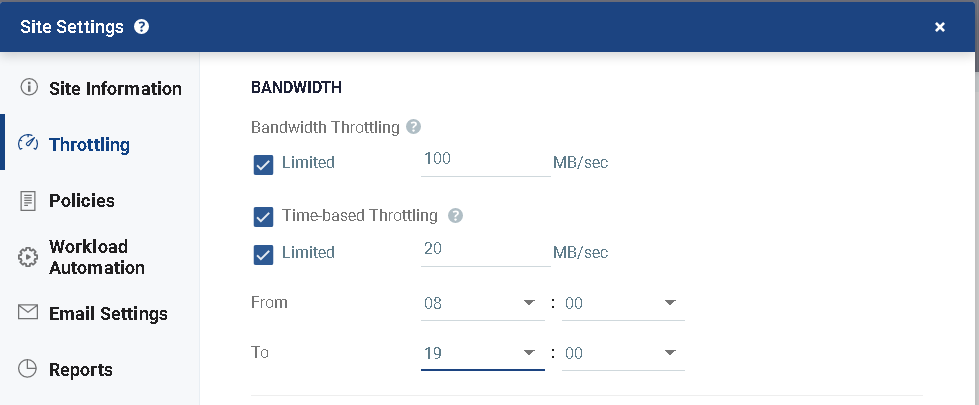Click the Policies document icon
The height and width of the screenshot is (405, 979).
coord(28,201)
